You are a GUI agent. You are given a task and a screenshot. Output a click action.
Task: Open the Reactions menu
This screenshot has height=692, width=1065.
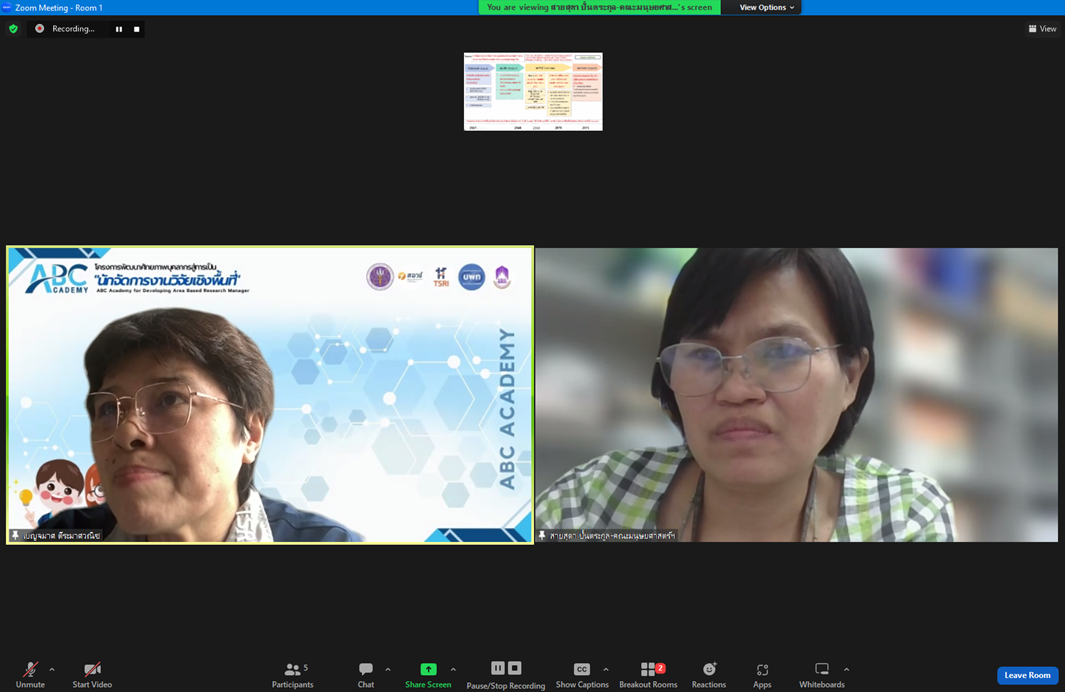[x=709, y=674]
